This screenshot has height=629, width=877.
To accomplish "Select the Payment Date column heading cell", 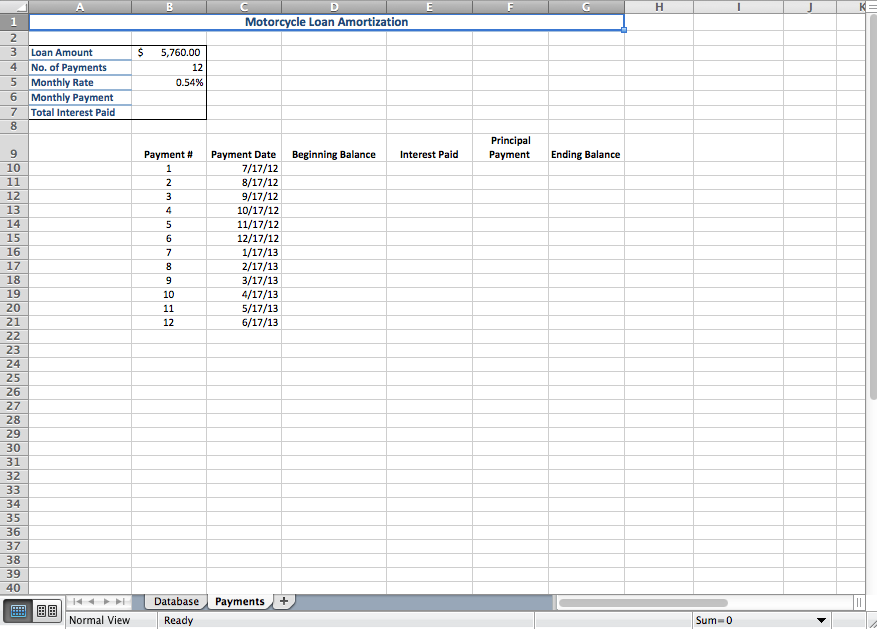I will (243, 154).
